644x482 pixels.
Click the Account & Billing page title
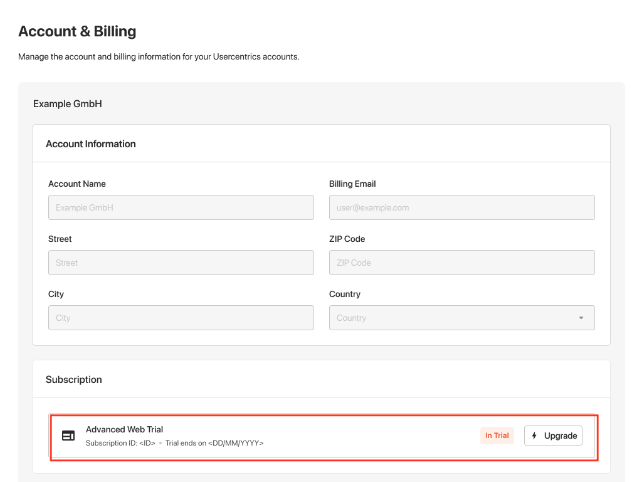(x=77, y=31)
